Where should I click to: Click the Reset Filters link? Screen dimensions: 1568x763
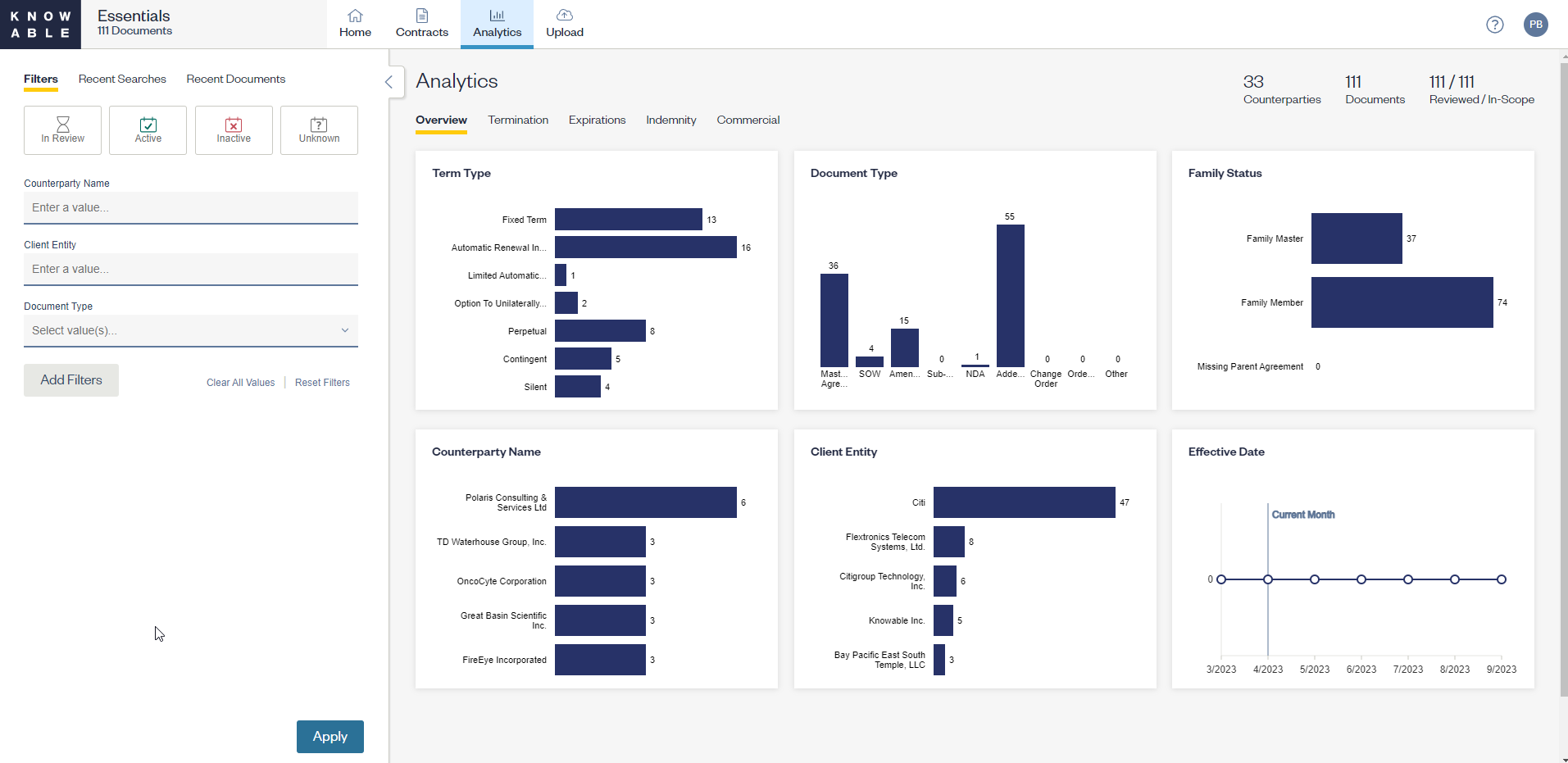(322, 383)
